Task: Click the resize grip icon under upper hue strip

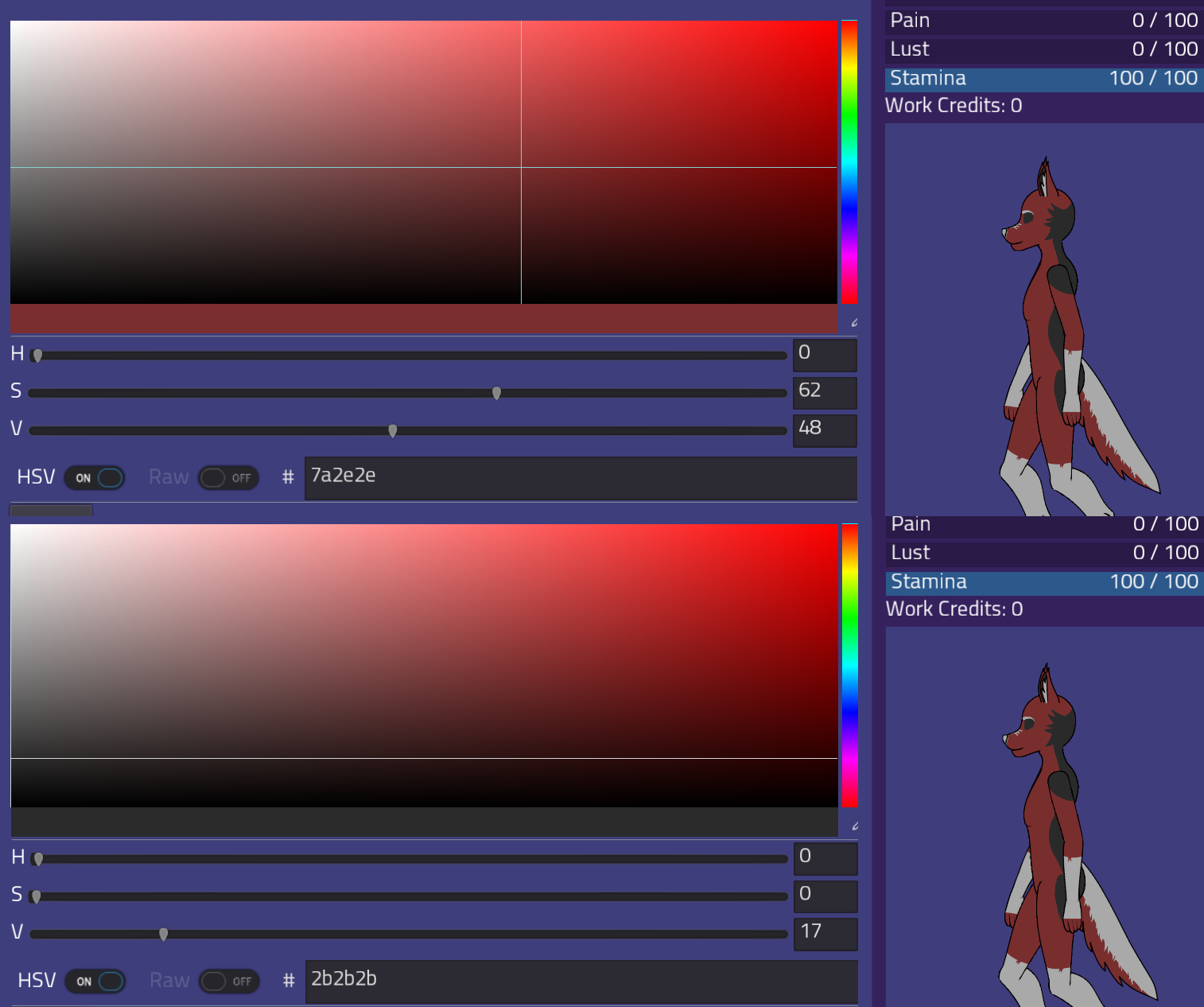Action: [854, 322]
